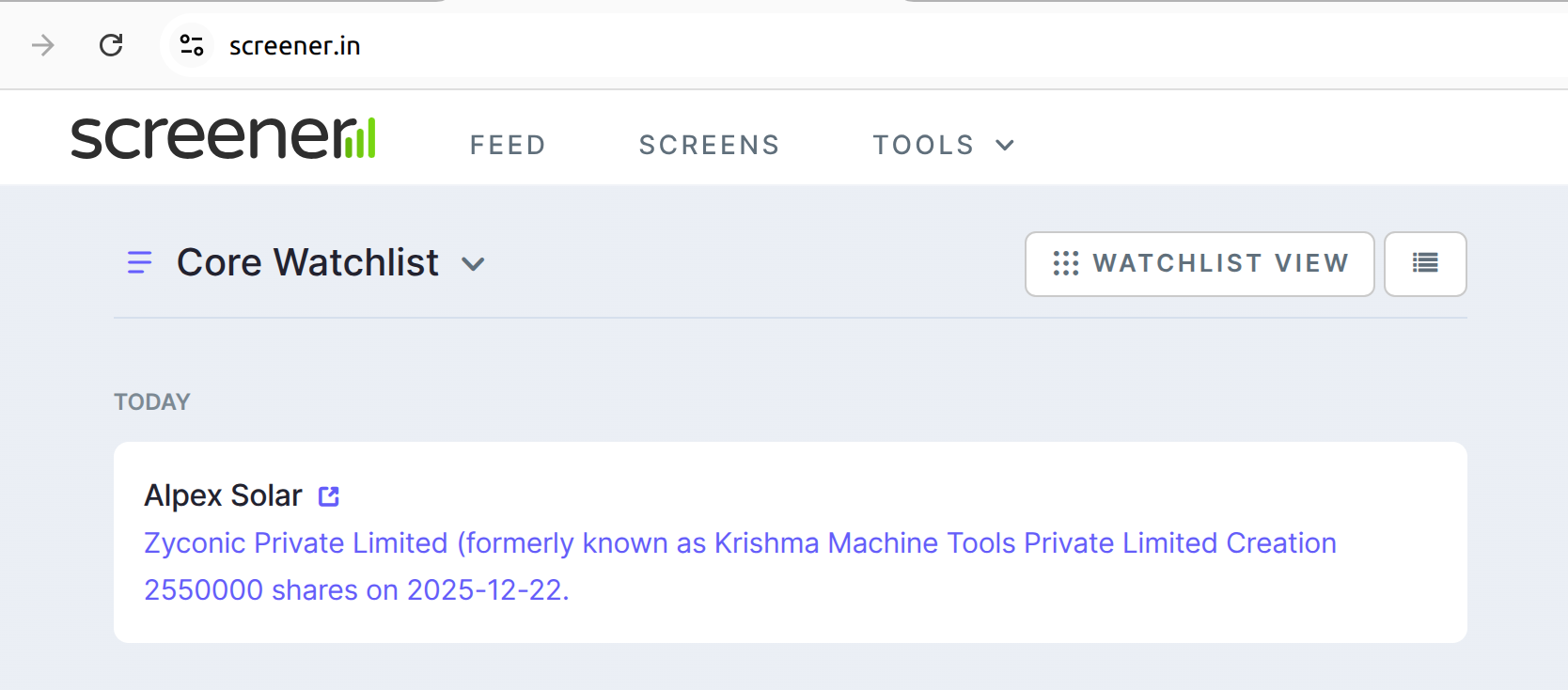The width and height of the screenshot is (1568, 690).
Task: Open the Zyconic Private Limited announcement link
Action: pos(739,543)
